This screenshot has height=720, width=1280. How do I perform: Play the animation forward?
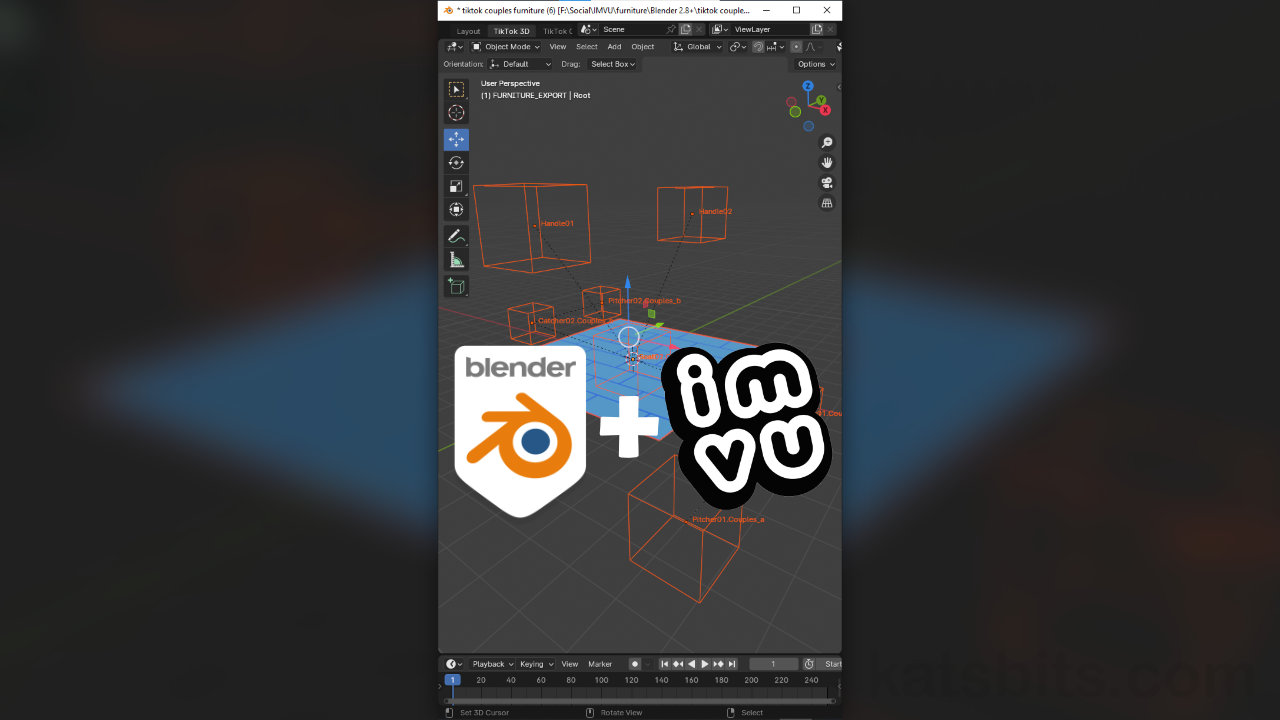pyautogui.click(x=704, y=664)
